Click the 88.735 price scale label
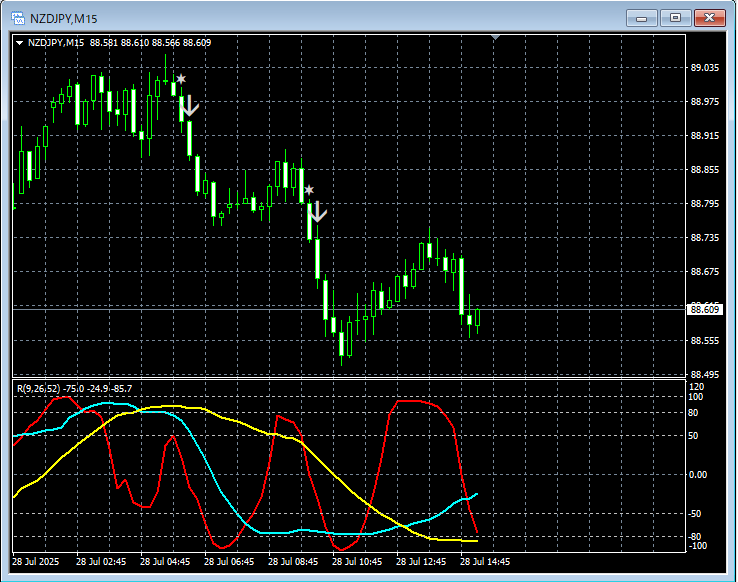The image size is (738, 582). tap(705, 238)
